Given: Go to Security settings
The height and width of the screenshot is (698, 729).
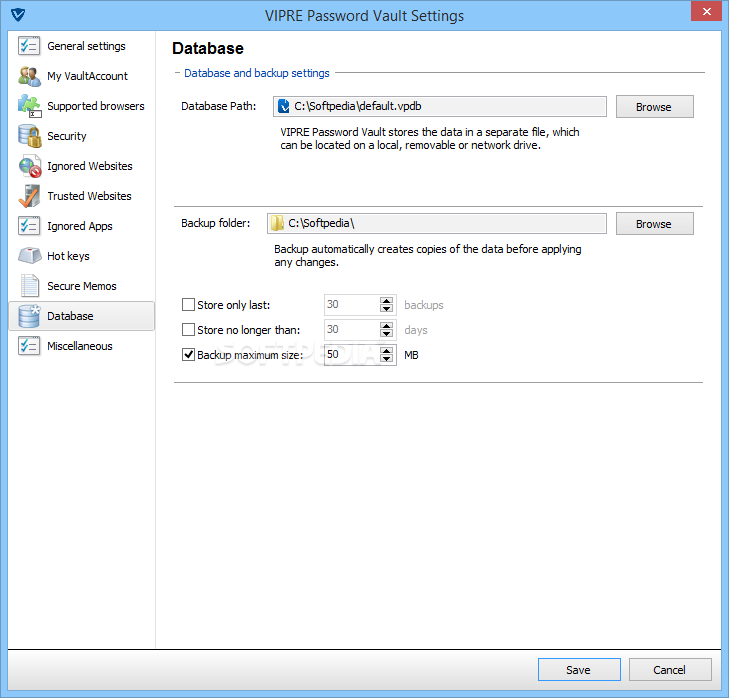Looking at the screenshot, I should coord(81,136).
